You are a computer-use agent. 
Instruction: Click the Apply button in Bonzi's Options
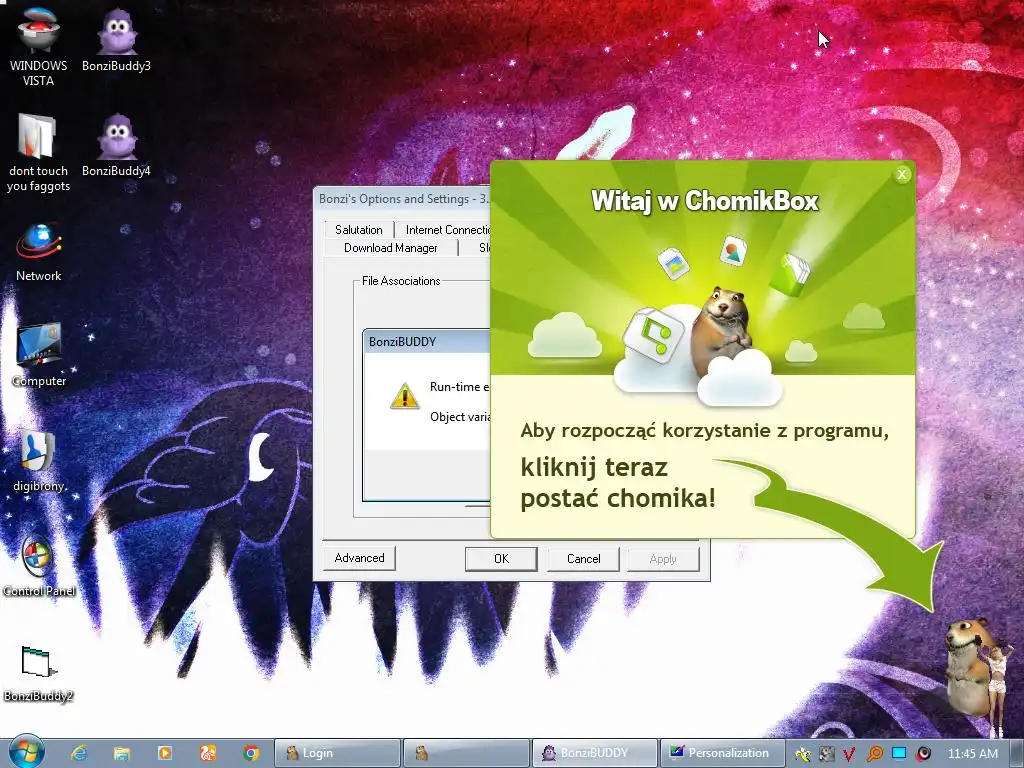coord(663,559)
